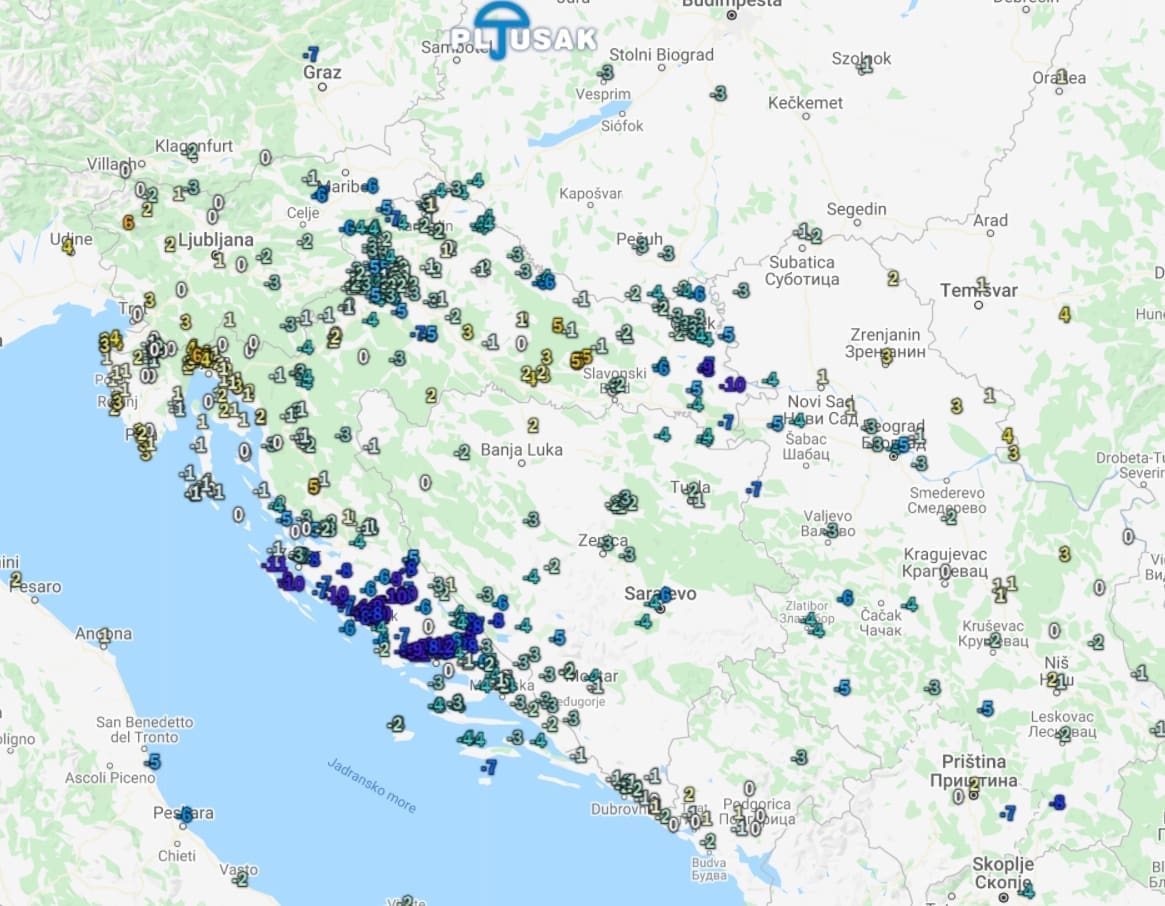Click the -10 marker west of Novi Sad
1165x906 pixels.
[x=733, y=385]
